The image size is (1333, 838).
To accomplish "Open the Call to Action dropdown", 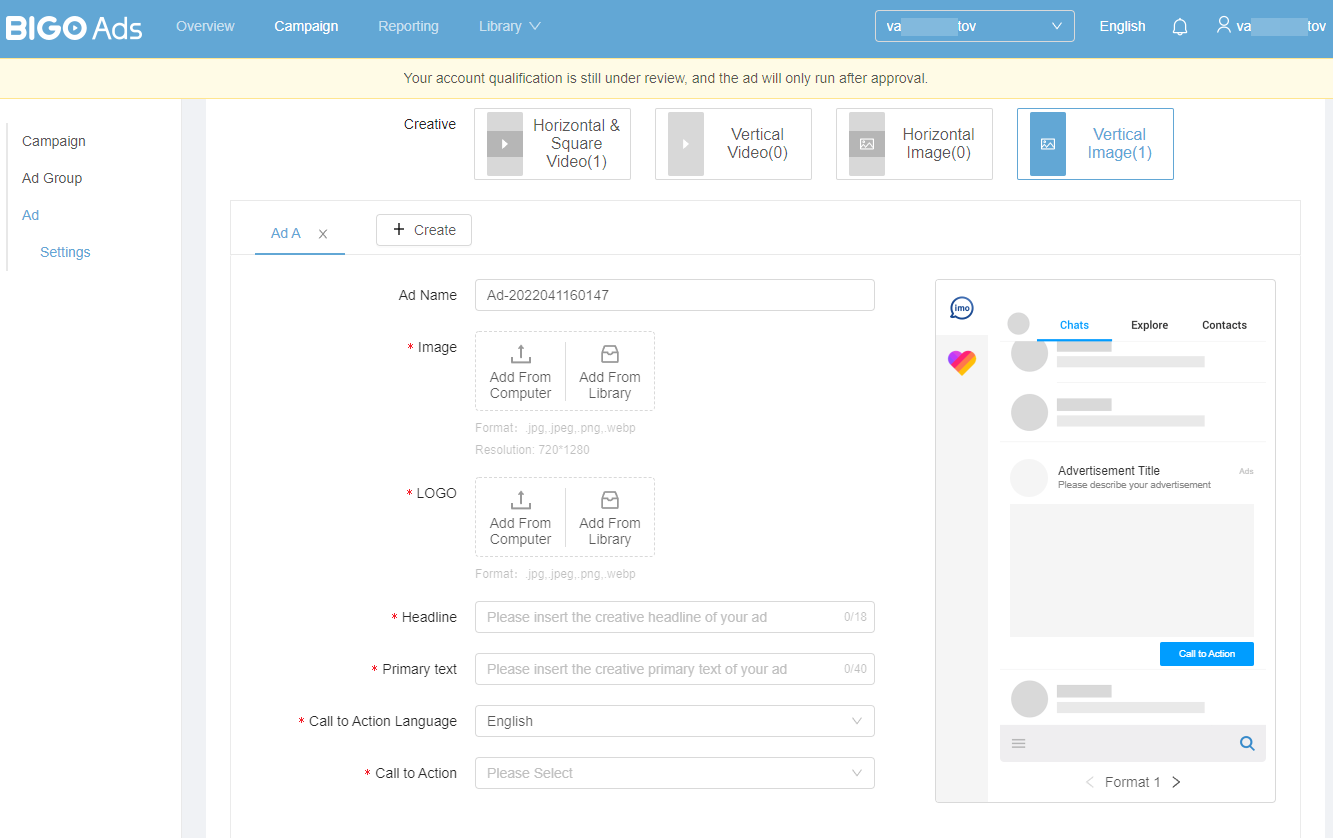I will pos(674,773).
